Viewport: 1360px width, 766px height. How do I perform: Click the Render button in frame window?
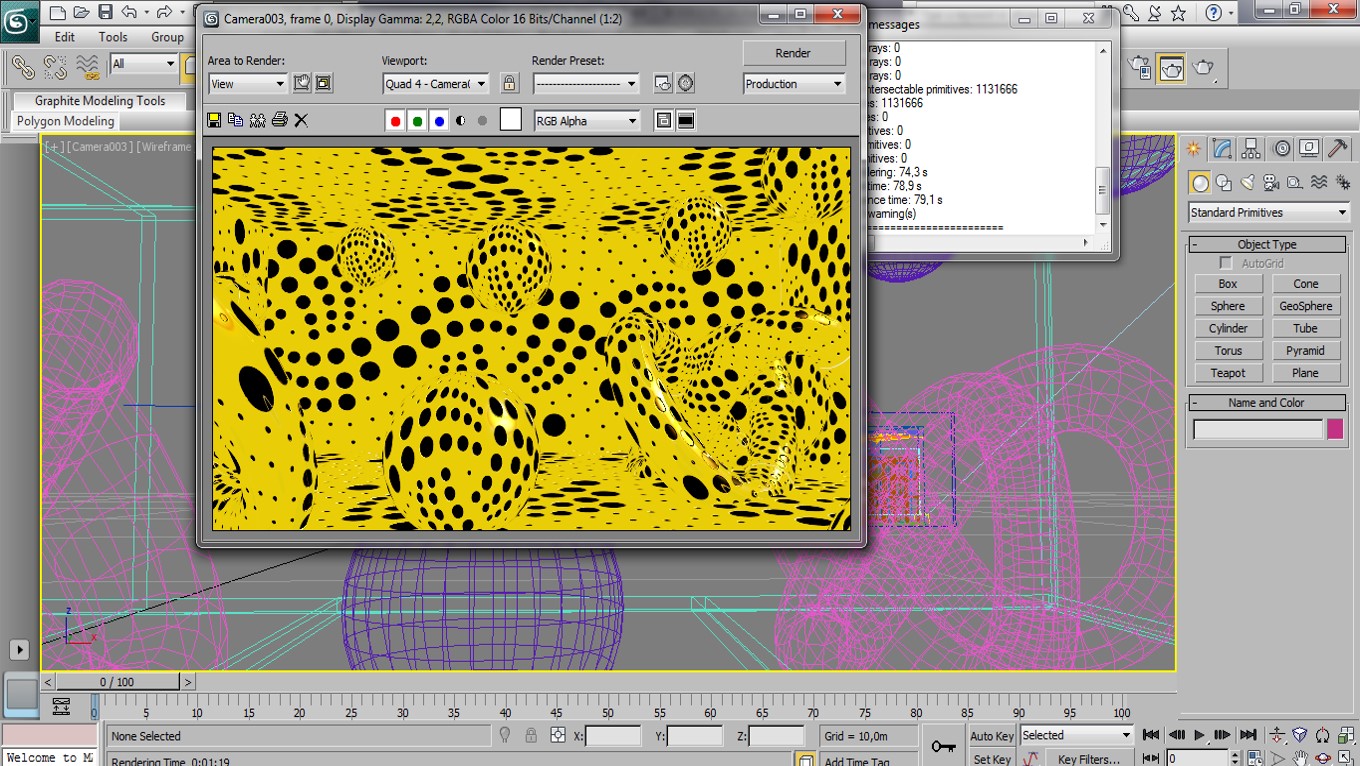(x=794, y=53)
